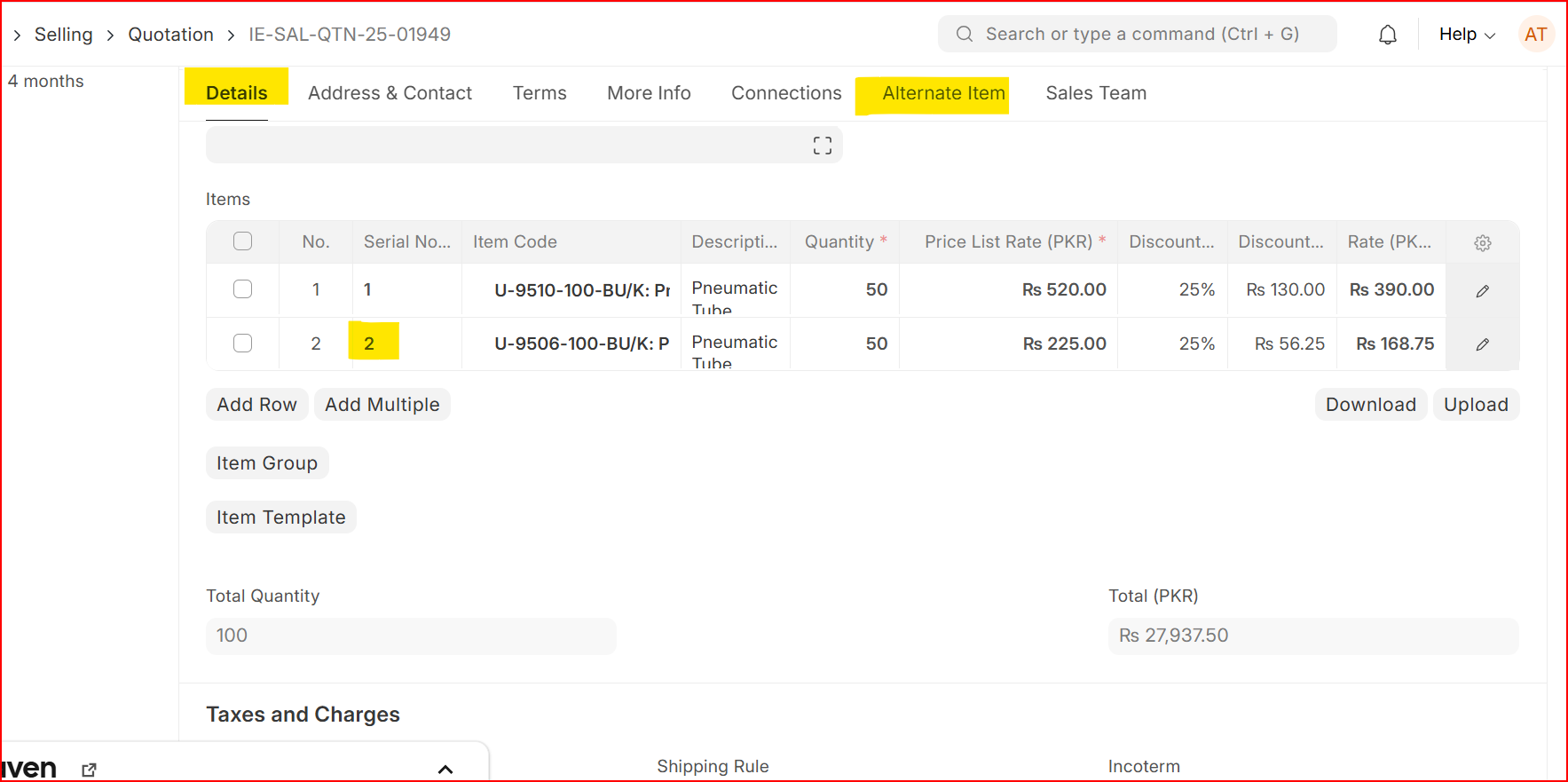Click the search magnifier icon

pos(965,35)
